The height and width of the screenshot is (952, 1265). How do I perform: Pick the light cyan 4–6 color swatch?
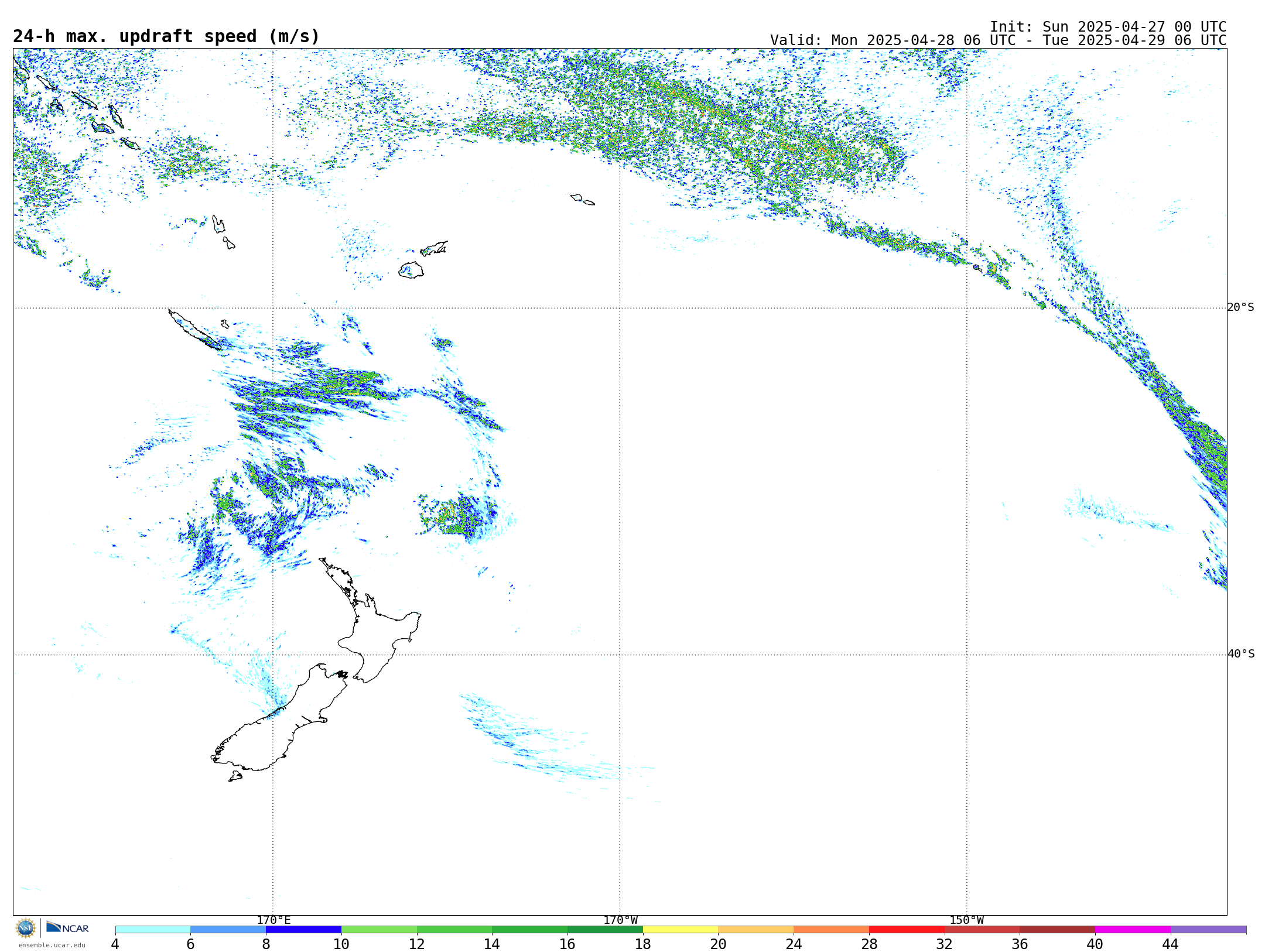point(153,930)
